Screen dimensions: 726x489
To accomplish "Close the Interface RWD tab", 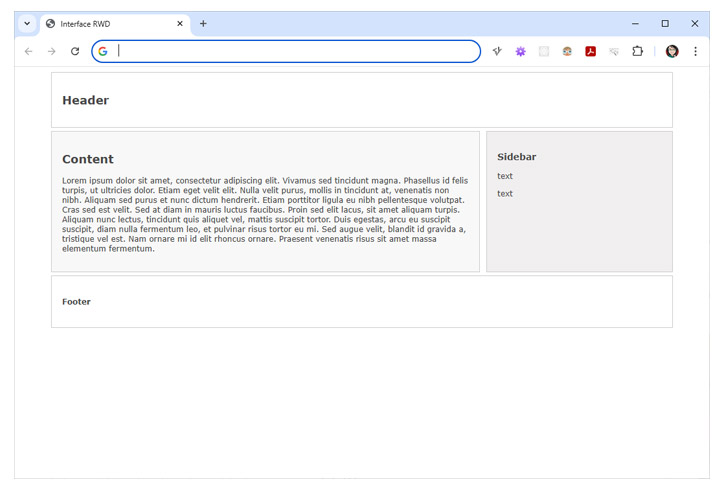I will pyautogui.click(x=180, y=23).
